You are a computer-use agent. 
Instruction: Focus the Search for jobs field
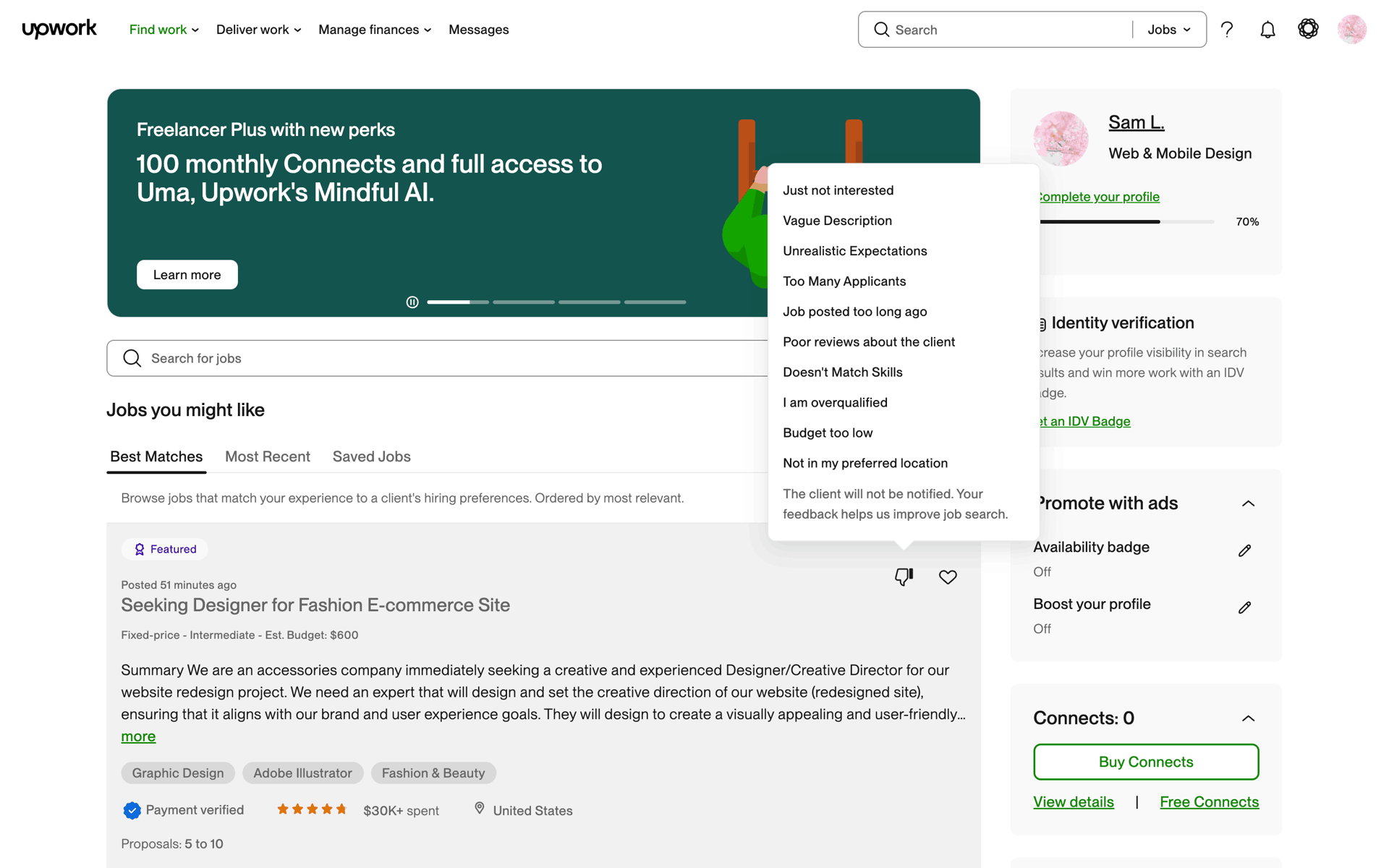coord(438,358)
